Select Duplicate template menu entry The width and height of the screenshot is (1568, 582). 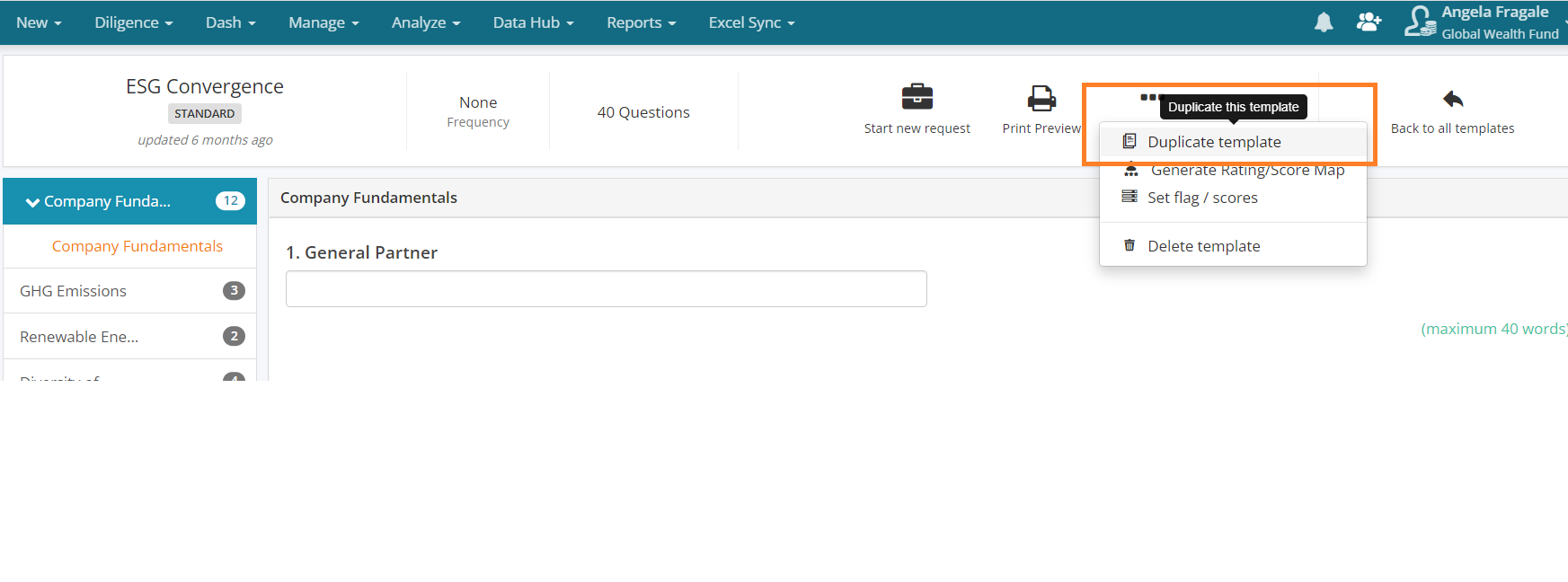[1233, 142]
